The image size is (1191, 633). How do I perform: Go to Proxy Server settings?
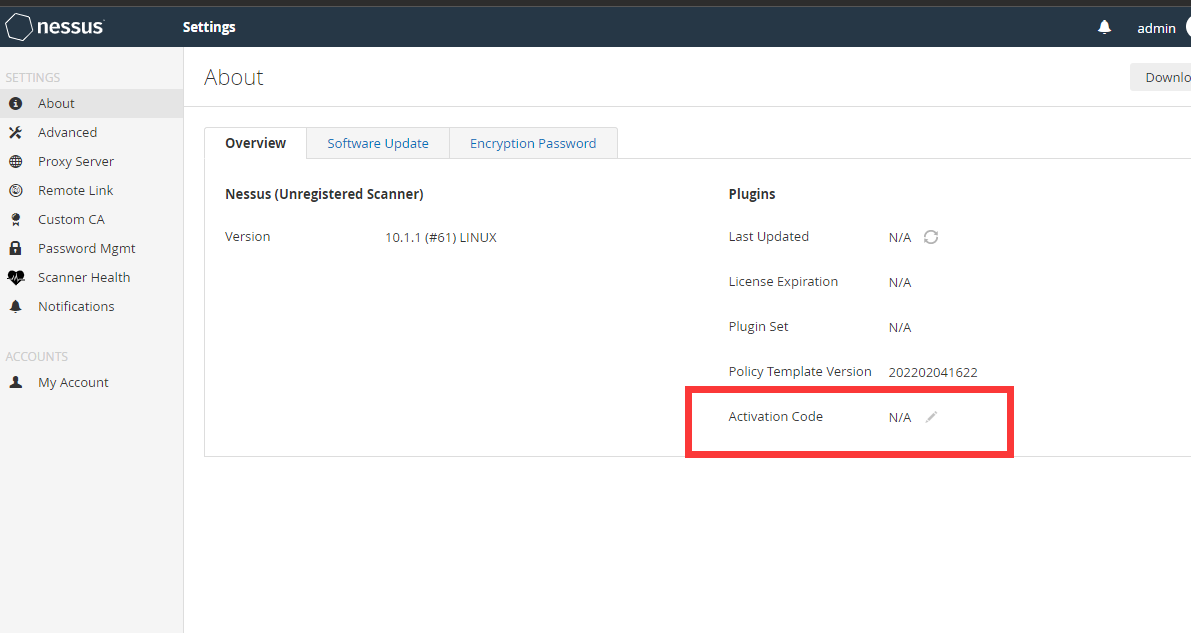point(91,161)
